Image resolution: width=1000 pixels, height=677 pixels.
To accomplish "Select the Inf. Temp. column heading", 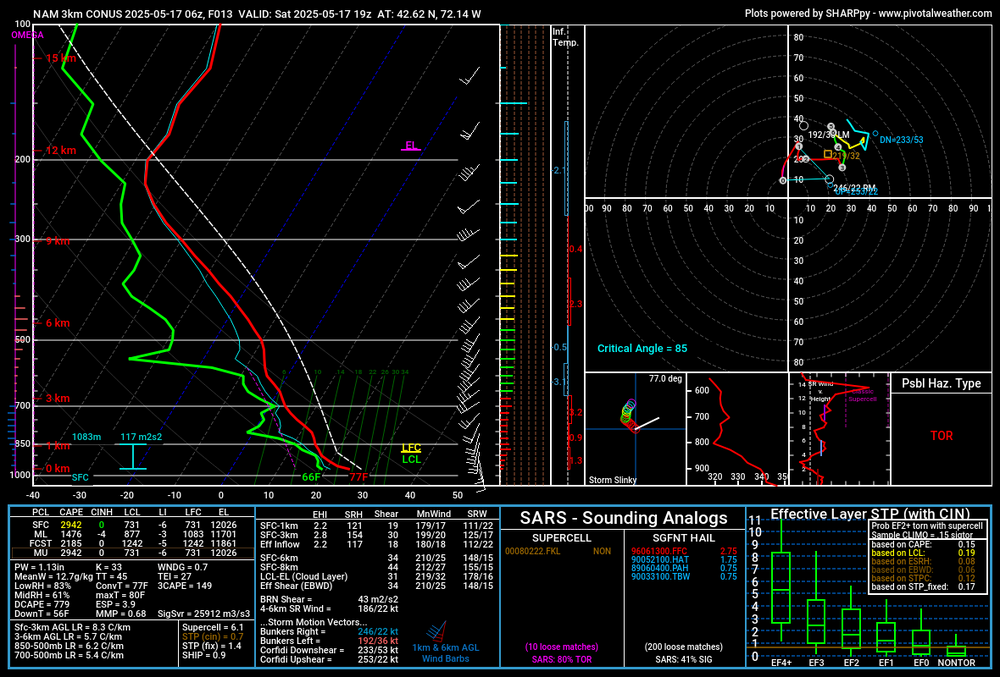I will (x=565, y=37).
